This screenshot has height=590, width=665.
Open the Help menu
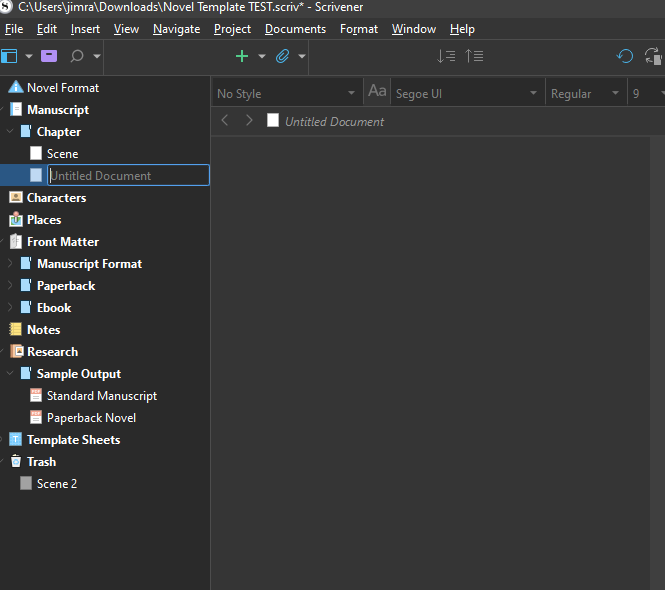coord(462,29)
